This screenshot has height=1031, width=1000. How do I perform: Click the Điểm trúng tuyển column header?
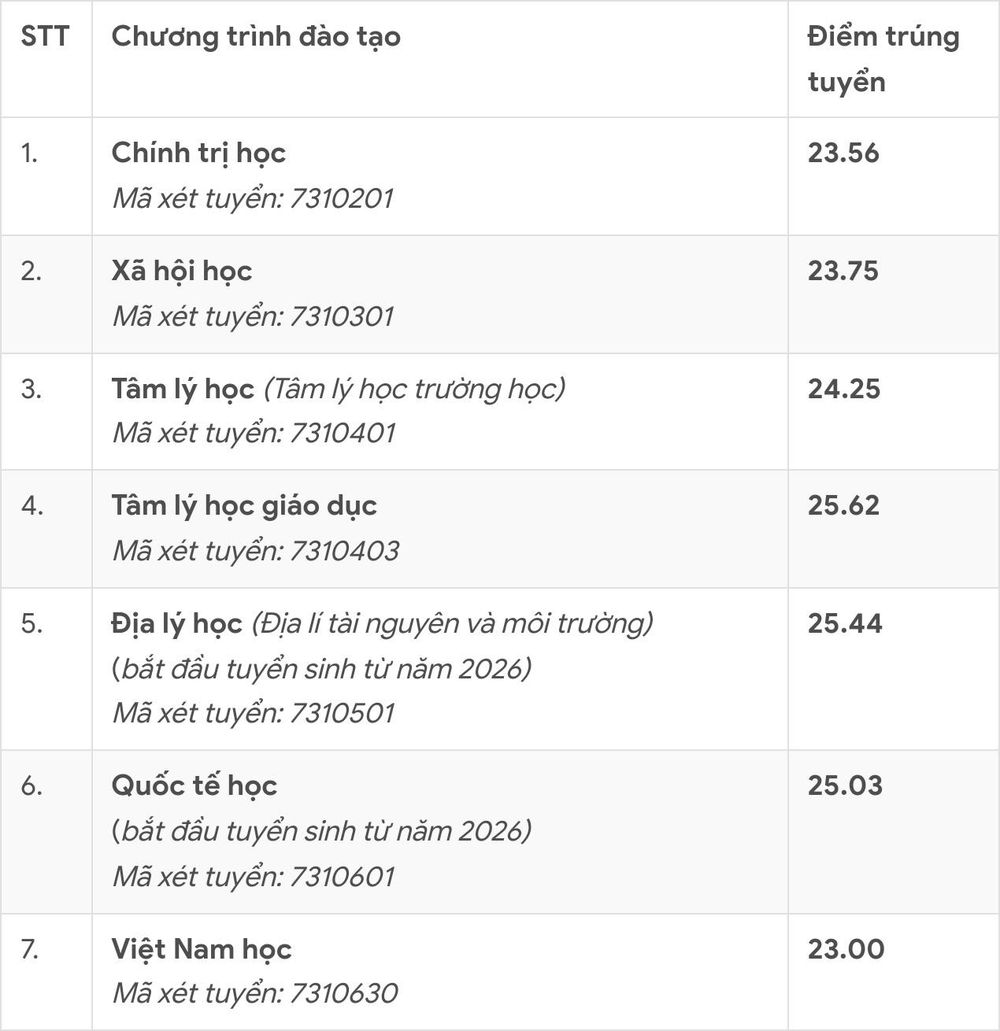[883, 59]
